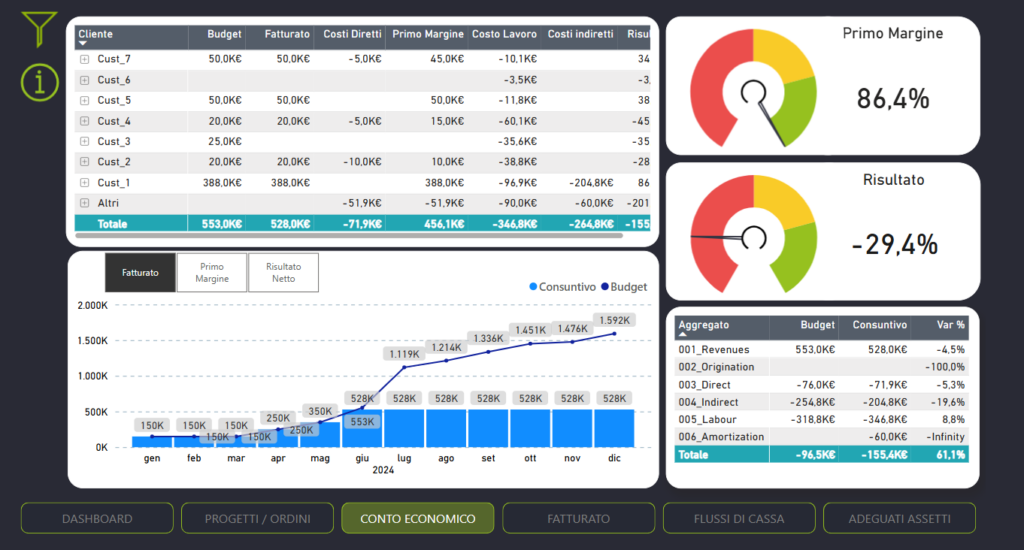Select the 001_Revenues row
The width and height of the screenshot is (1024, 550).
pyautogui.click(x=822, y=349)
